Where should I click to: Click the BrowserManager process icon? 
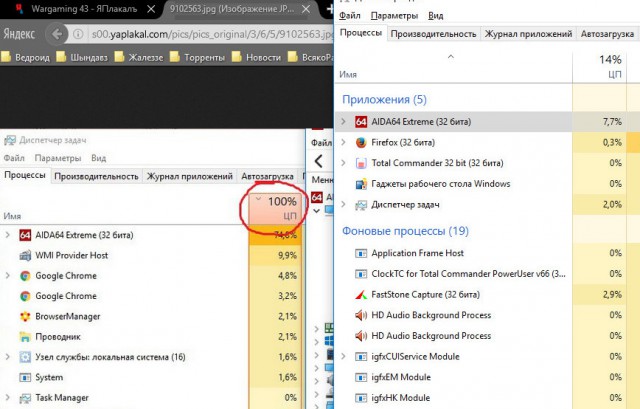pos(25,316)
